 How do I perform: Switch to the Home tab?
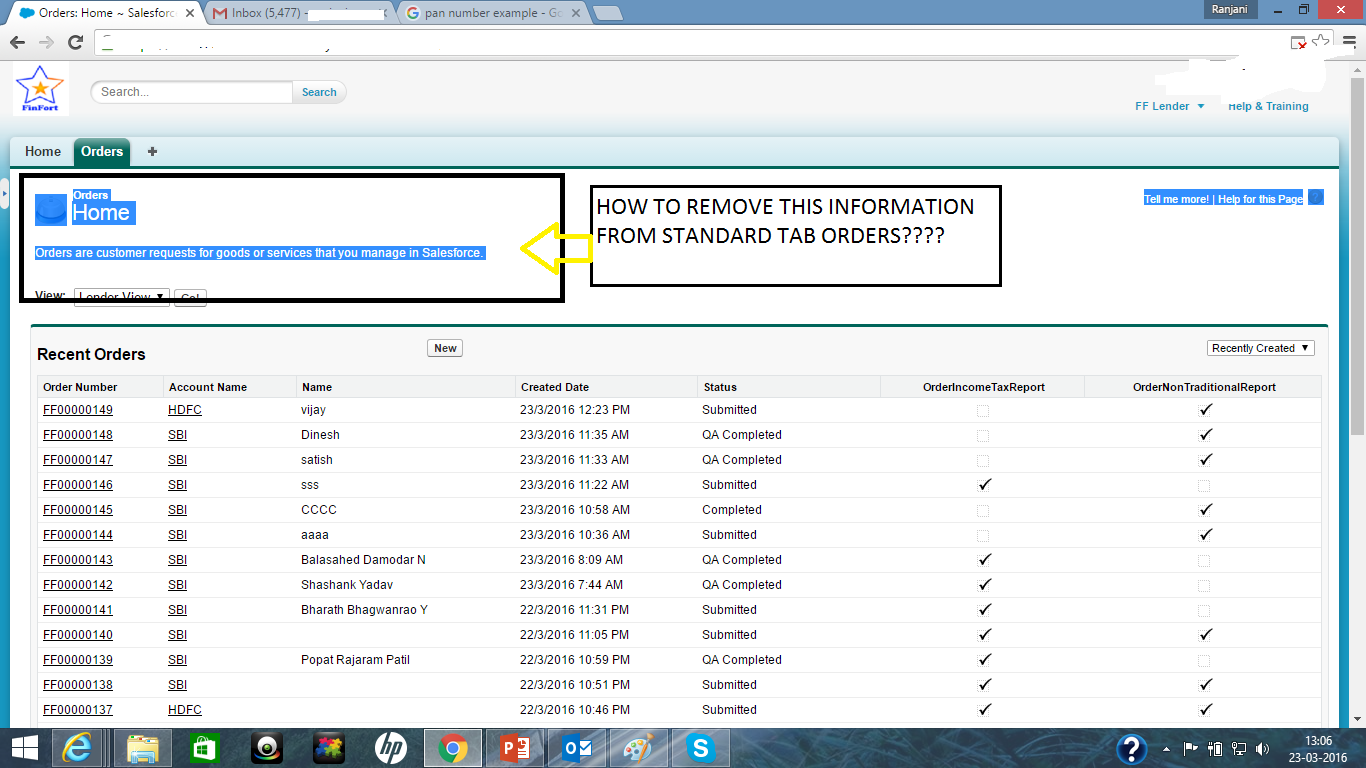pyautogui.click(x=43, y=152)
